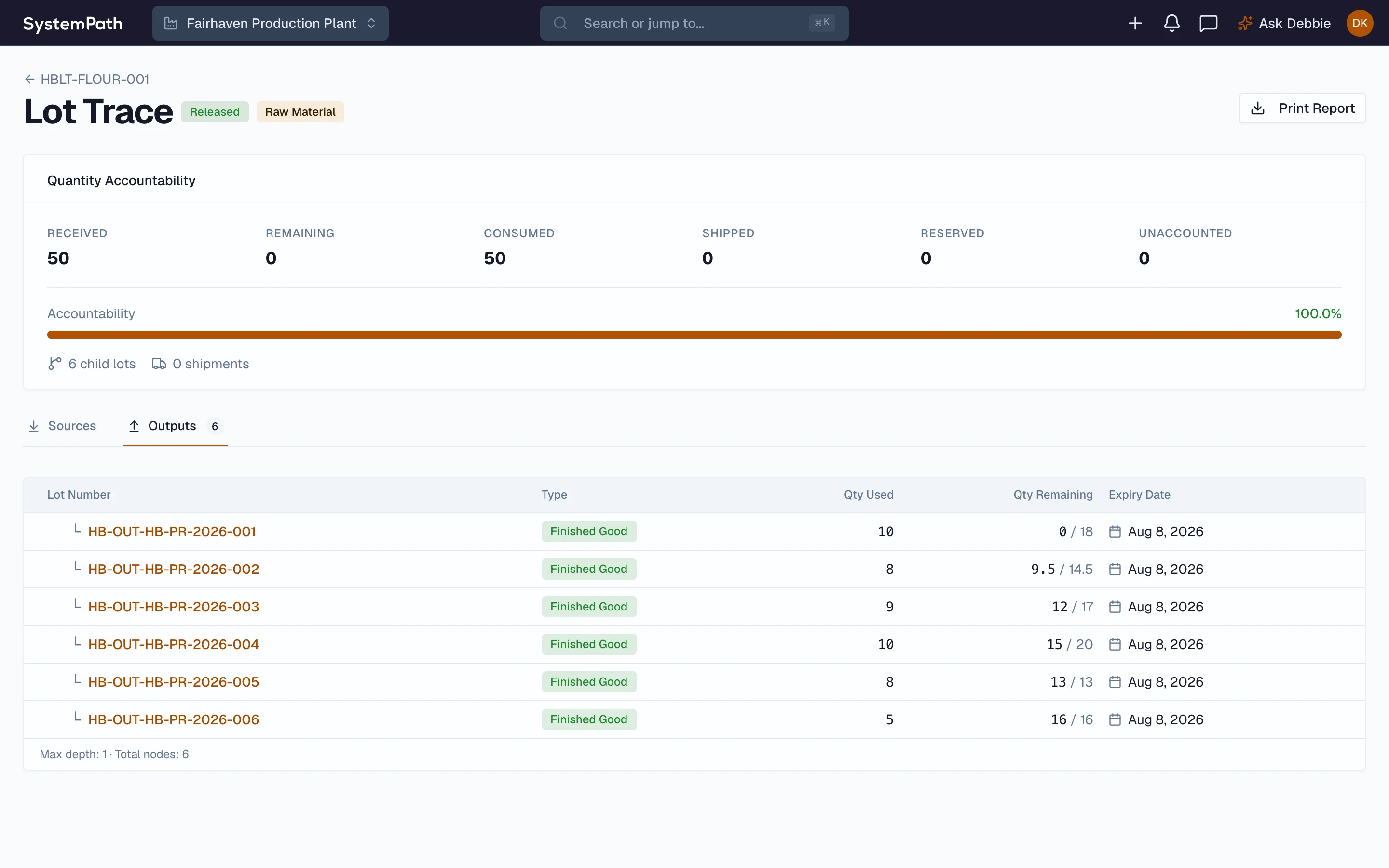Switch to the Sources tab
The width and height of the screenshot is (1389, 868).
point(63,427)
